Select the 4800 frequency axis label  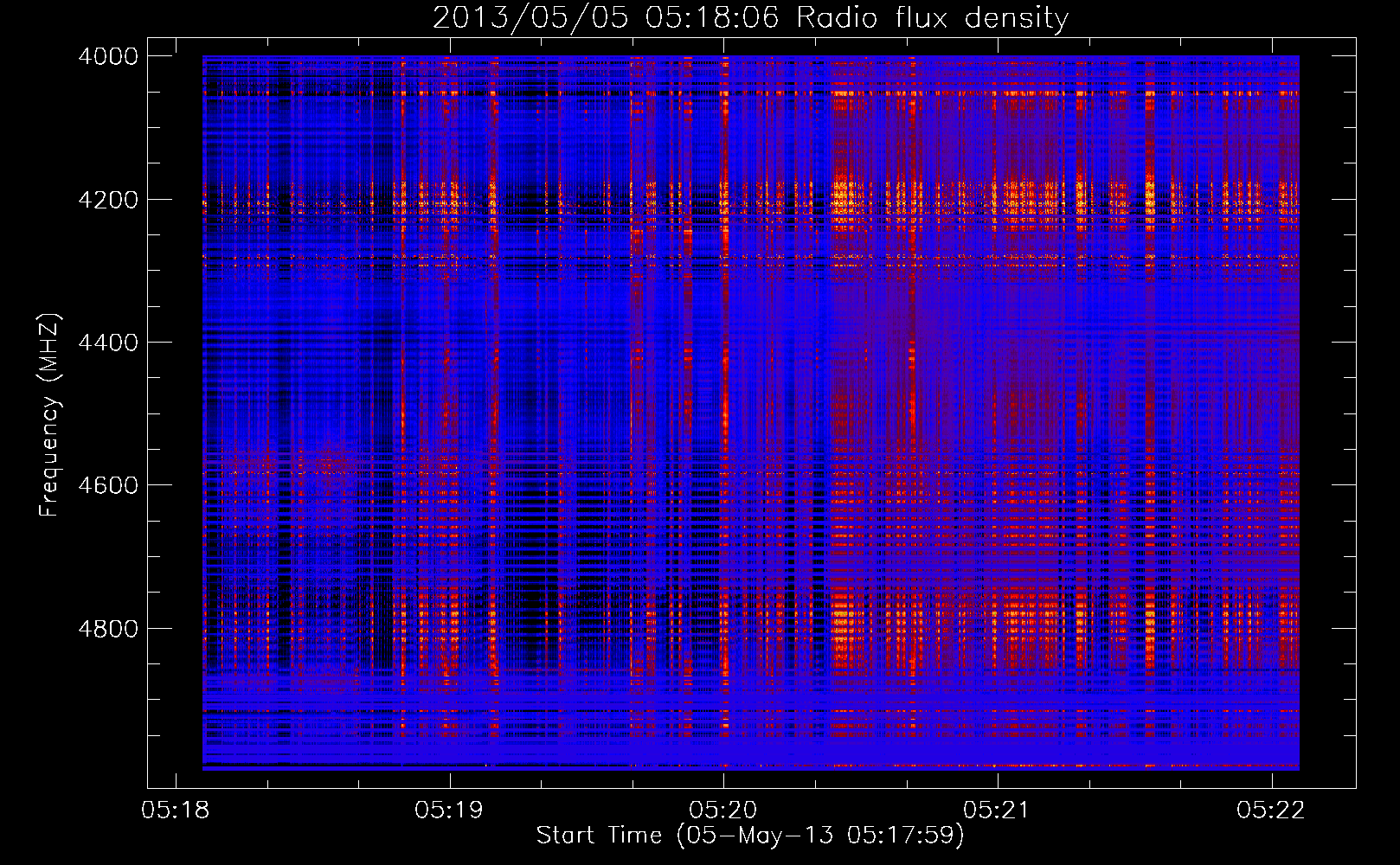[x=108, y=628]
